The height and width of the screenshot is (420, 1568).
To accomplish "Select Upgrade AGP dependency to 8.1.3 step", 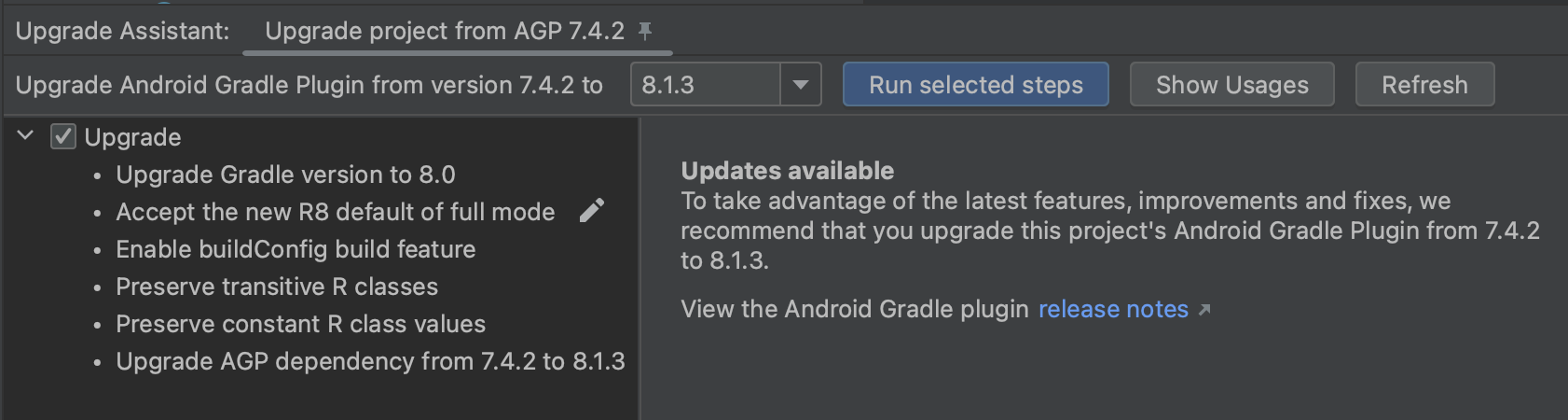I will click(x=370, y=361).
